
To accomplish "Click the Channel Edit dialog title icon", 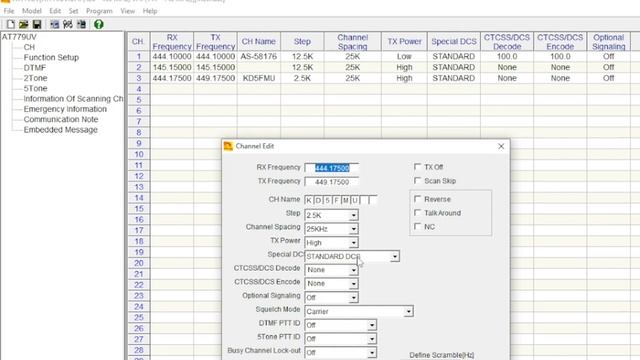I will [x=228, y=146].
